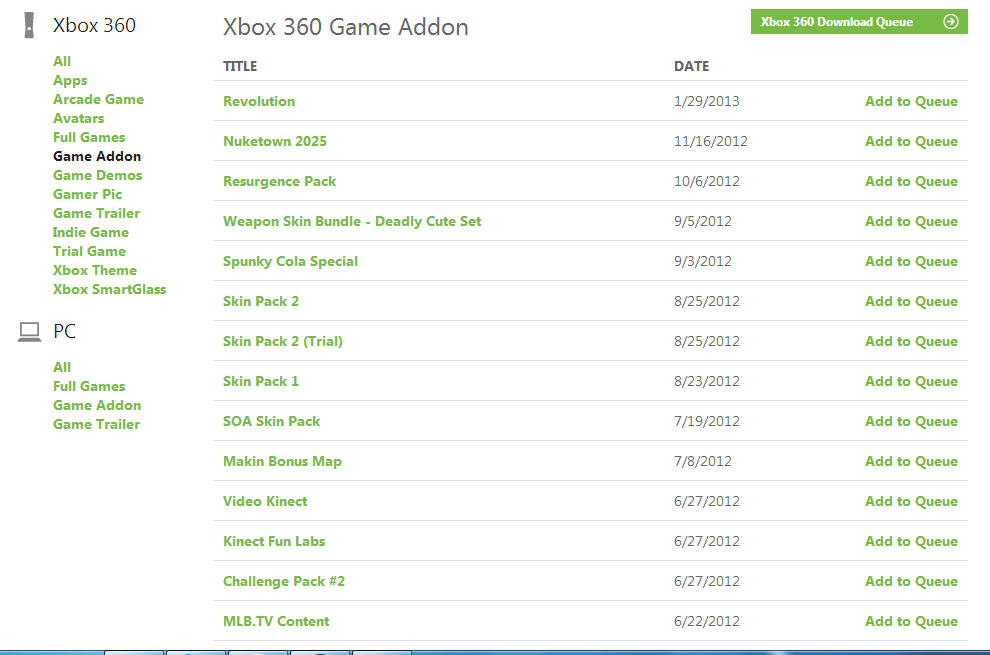Click the Xbox 360 console icon
The image size is (990, 655).
[29, 25]
